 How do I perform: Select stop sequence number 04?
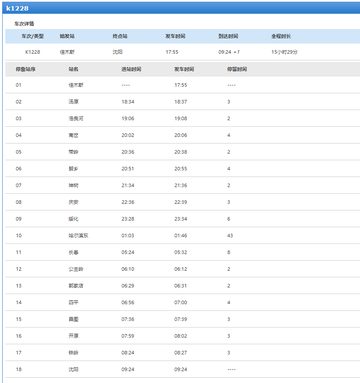pos(18,135)
